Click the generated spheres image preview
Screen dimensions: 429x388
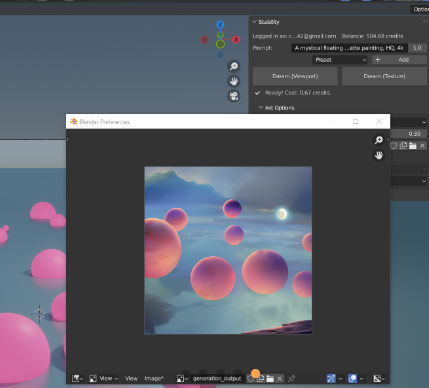[228, 250]
